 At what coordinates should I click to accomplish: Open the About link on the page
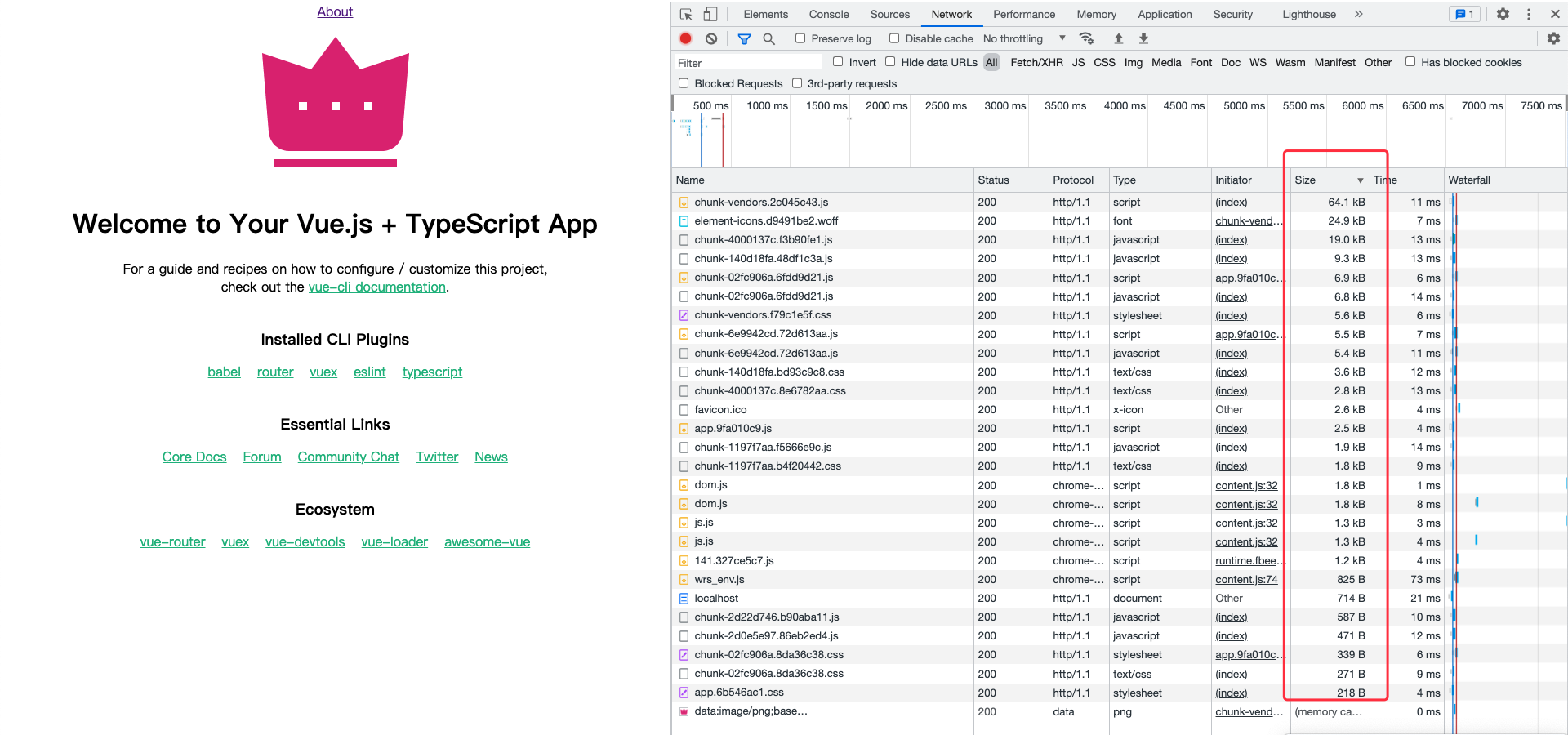tap(335, 11)
